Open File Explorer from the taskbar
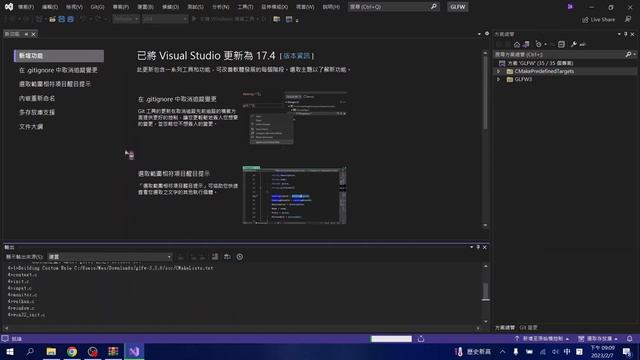Screen dimensions: 640x360 coord(51,351)
